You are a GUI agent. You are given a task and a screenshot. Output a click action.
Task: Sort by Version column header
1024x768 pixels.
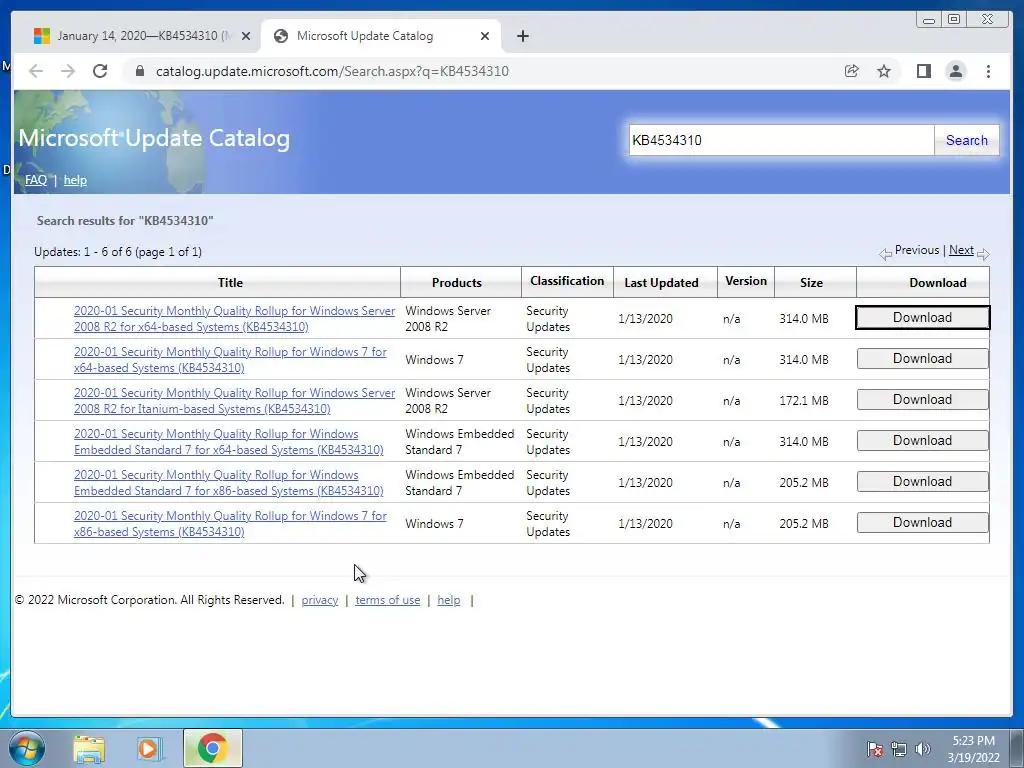(x=746, y=281)
